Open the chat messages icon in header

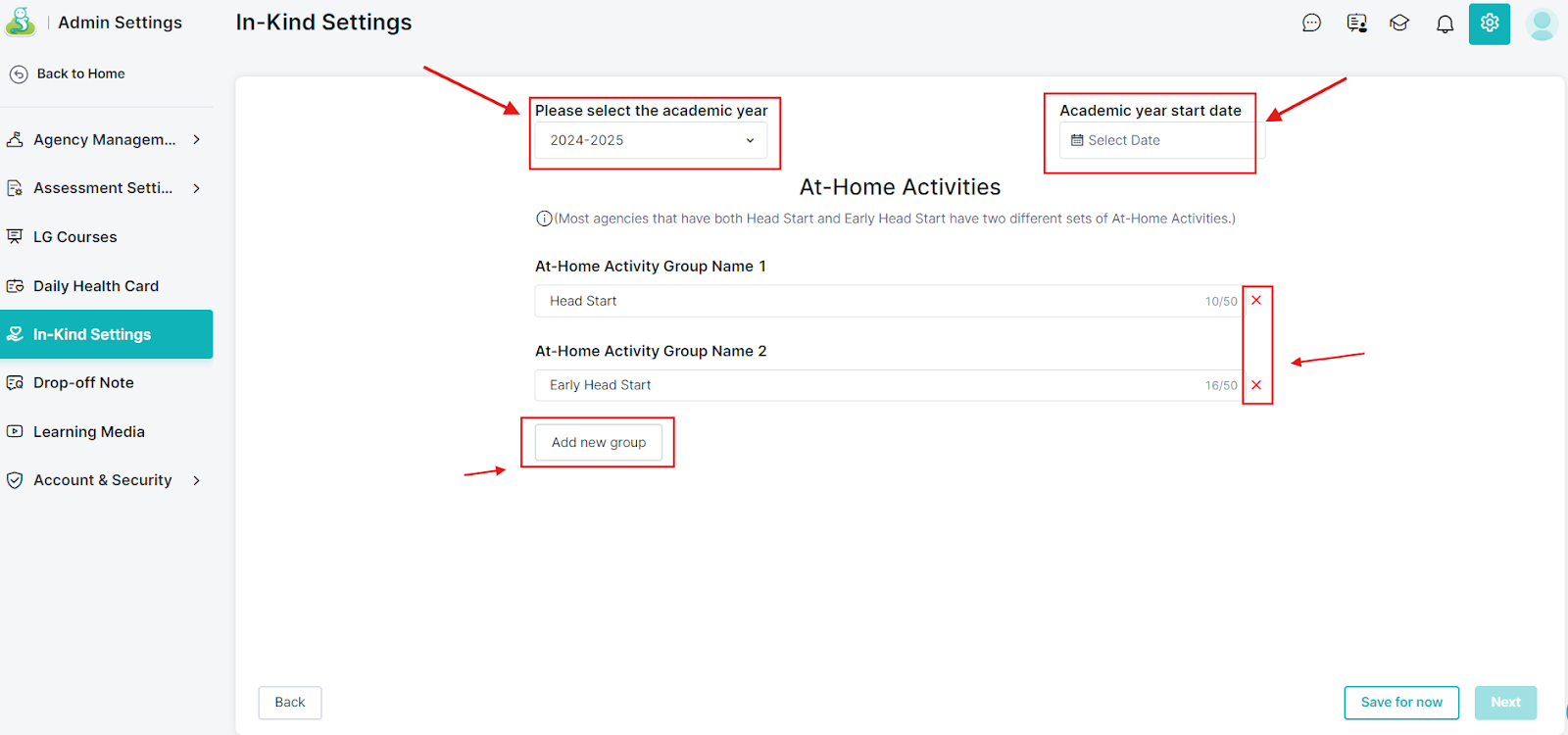coord(1311,24)
